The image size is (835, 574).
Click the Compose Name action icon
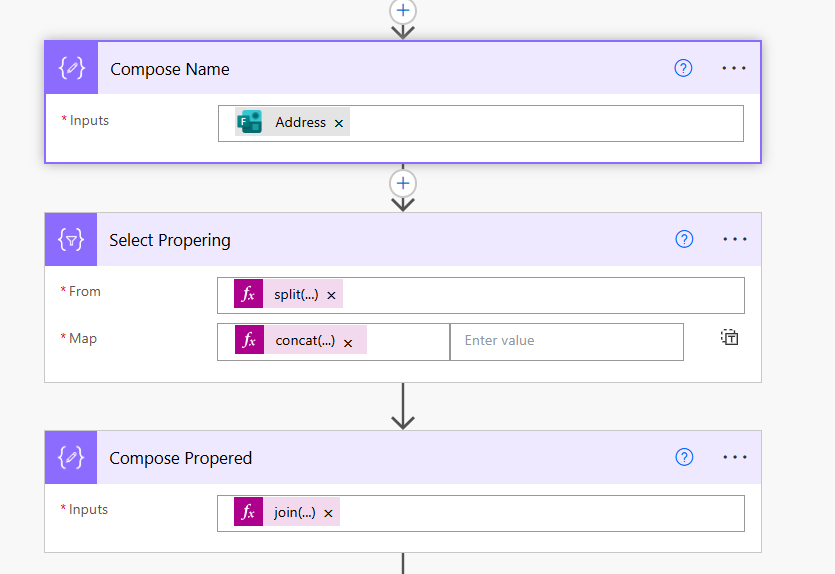click(72, 69)
